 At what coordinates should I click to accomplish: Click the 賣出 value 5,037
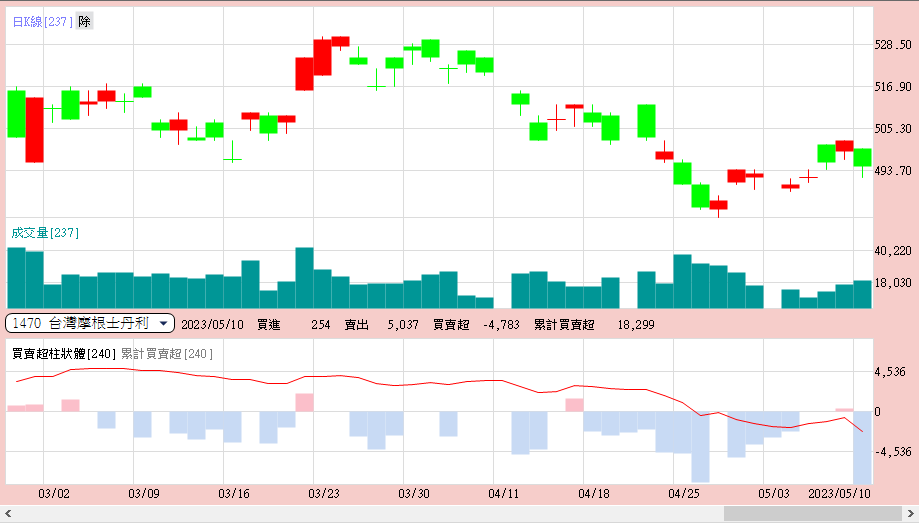point(403,325)
